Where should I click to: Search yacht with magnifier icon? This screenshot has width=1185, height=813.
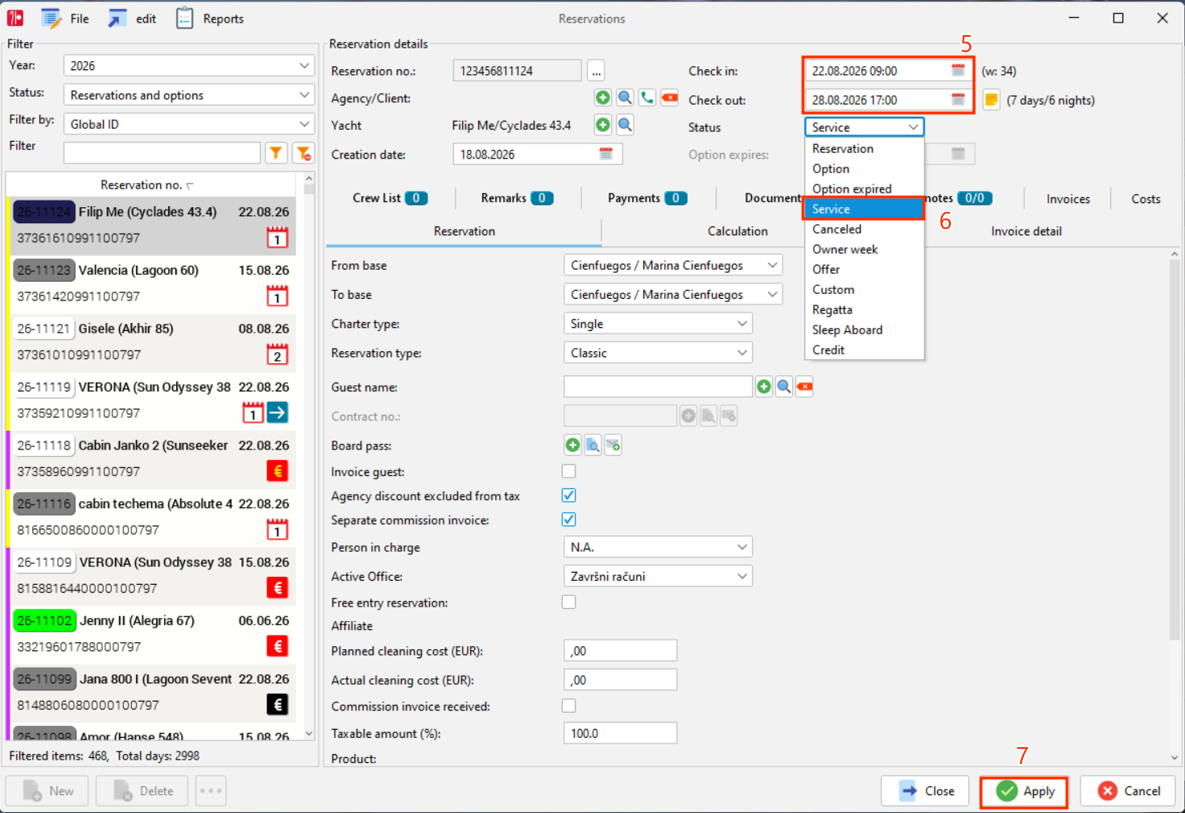pos(624,125)
